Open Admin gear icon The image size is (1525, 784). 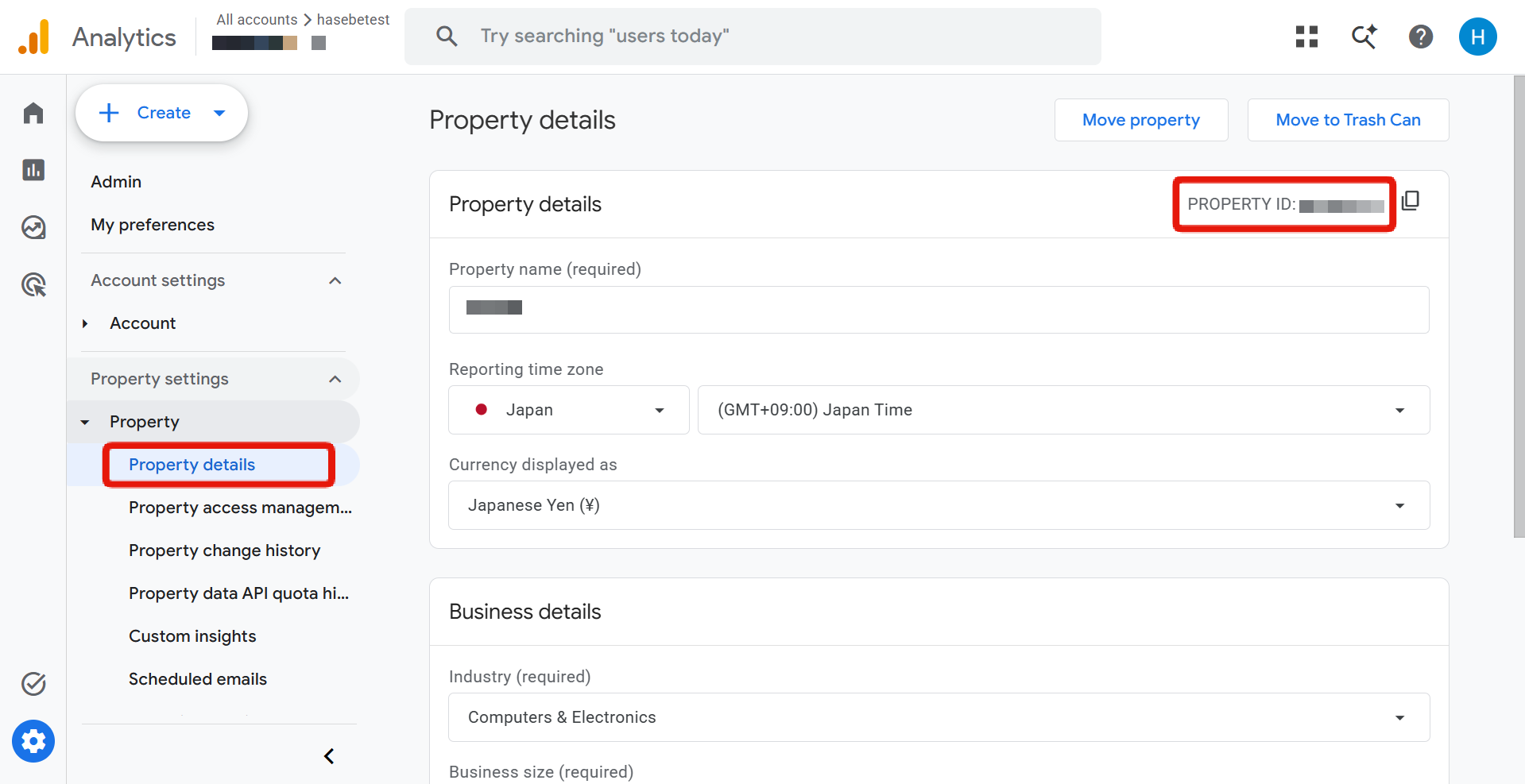point(33,741)
